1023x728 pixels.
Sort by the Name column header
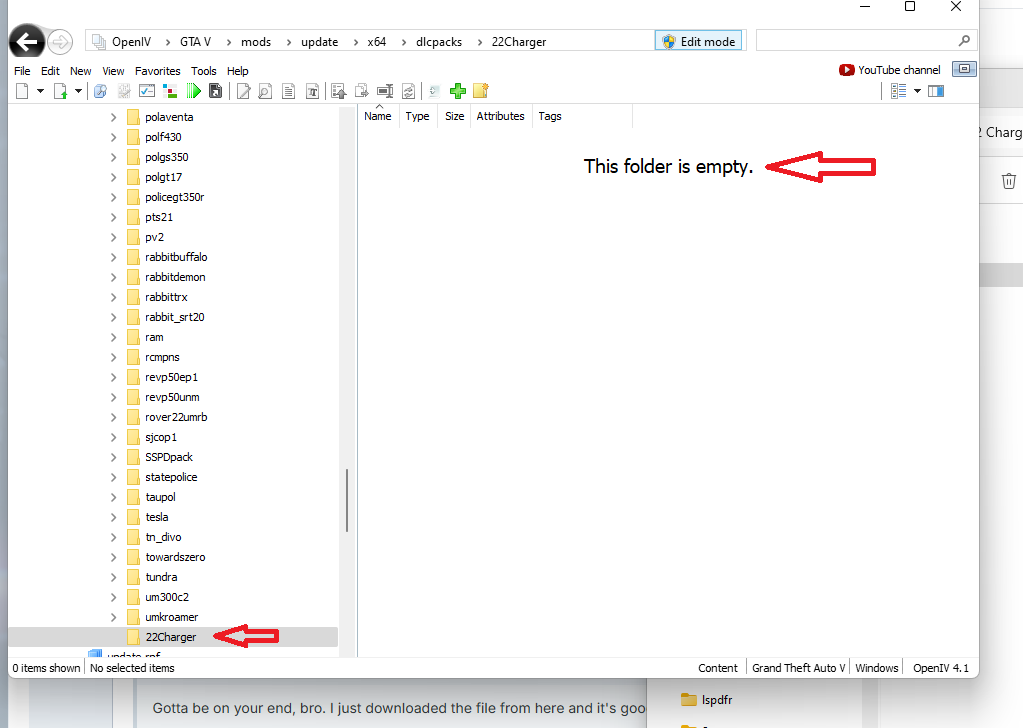click(x=378, y=116)
